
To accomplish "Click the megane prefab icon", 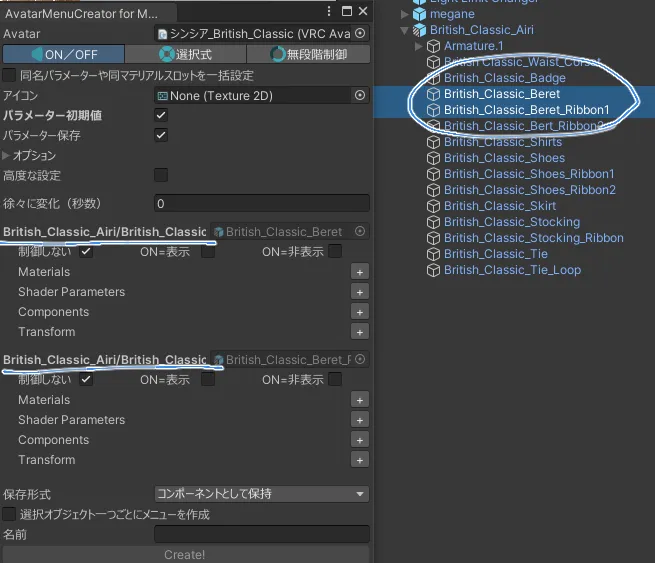I will pos(420,14).
